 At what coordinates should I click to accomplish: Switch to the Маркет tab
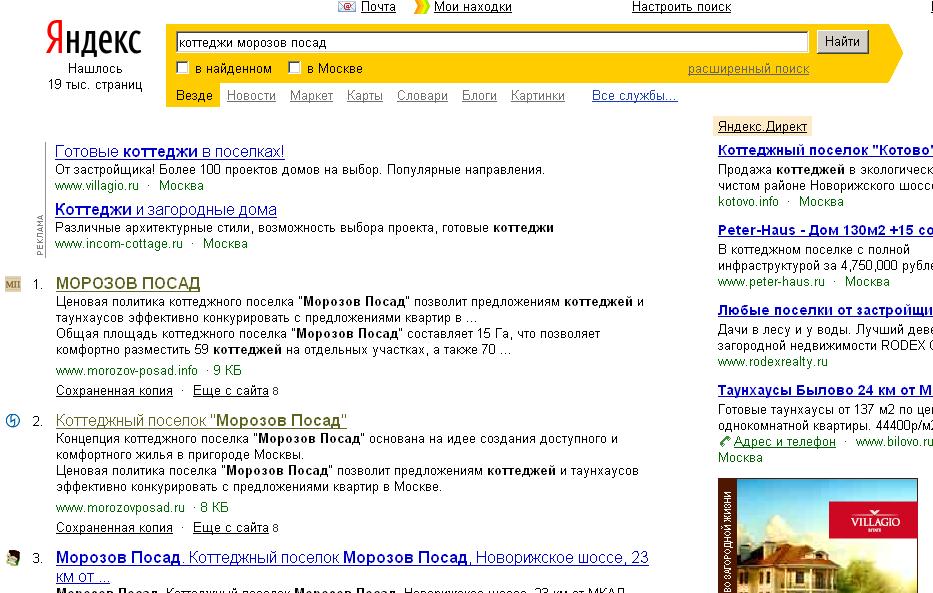click(x=311, y=96)
